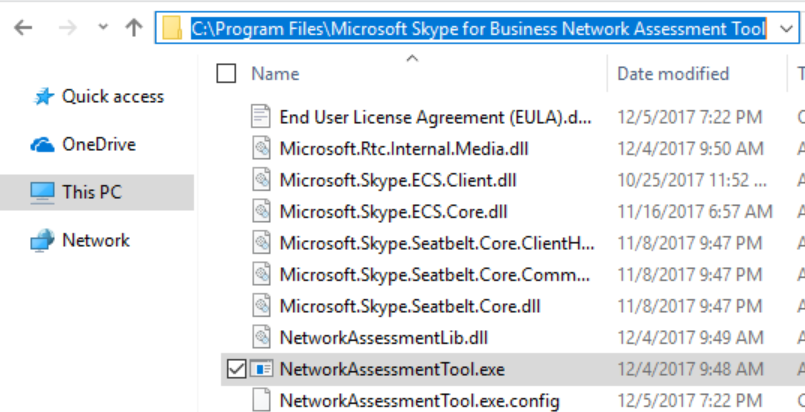Expand the address bar history dropdown

pos(783,29)
